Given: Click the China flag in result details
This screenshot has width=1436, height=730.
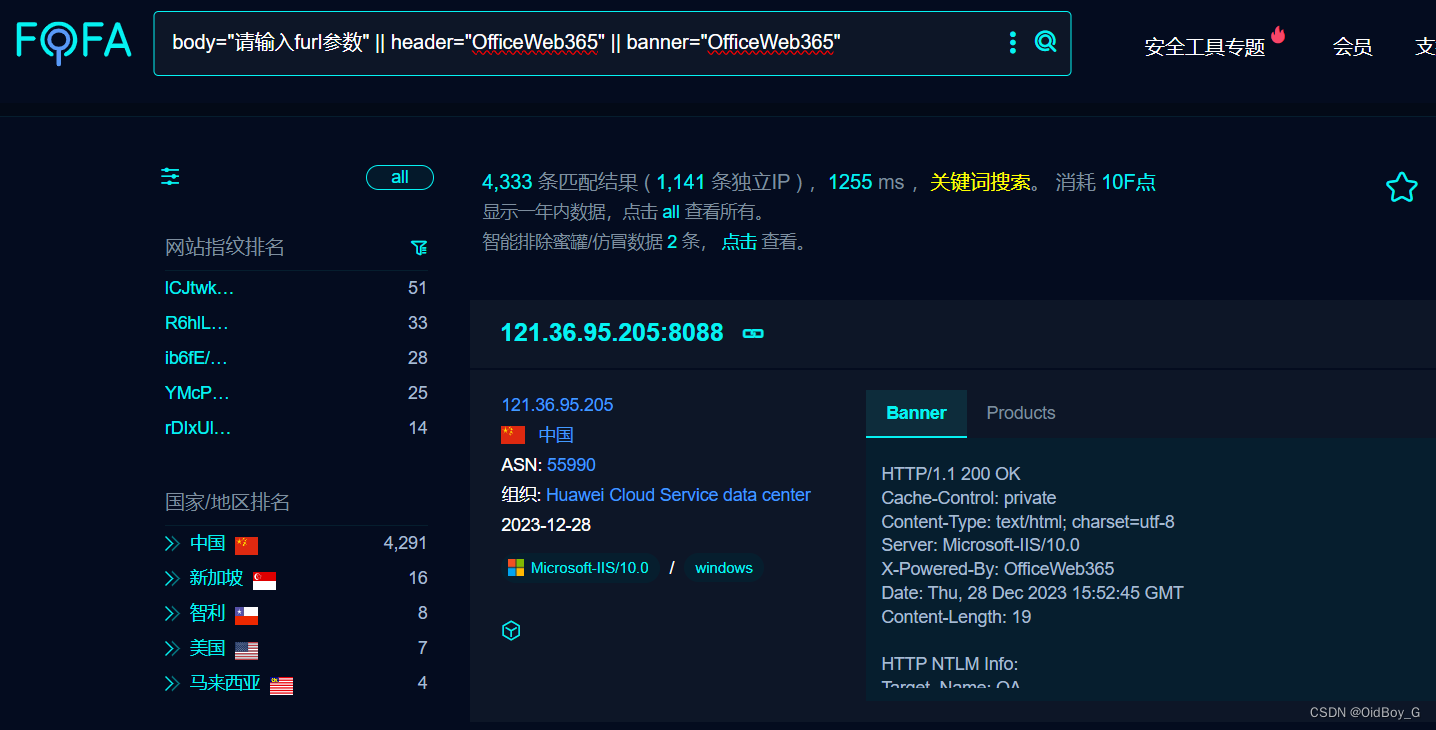Looking at the screenshot, I should coord(513,435).
